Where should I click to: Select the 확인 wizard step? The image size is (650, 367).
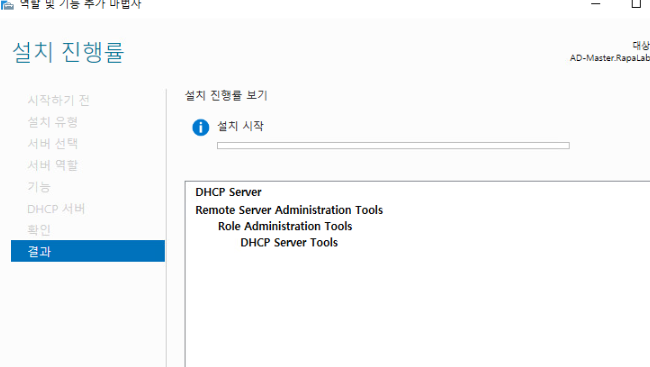(39, 230)
